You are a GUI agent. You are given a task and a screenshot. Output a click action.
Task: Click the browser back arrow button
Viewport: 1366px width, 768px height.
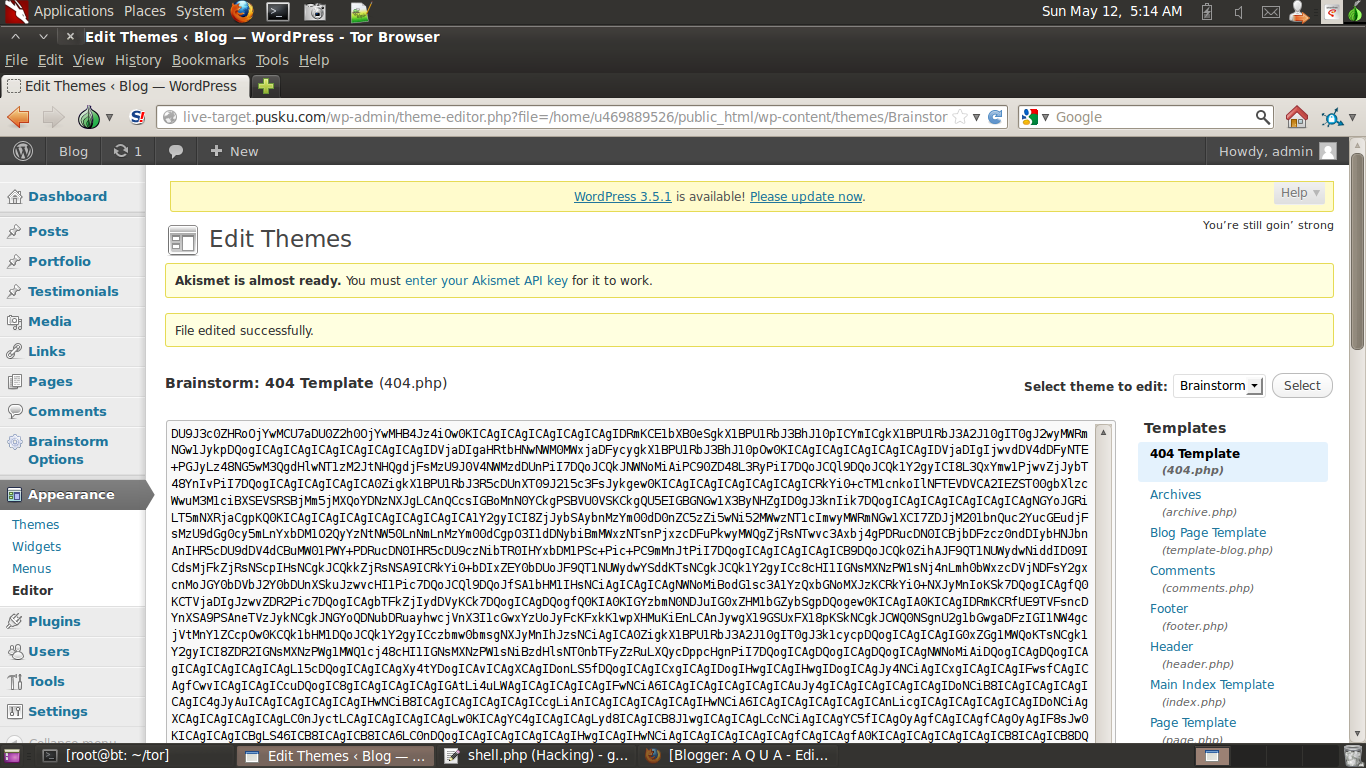(19, 117)
